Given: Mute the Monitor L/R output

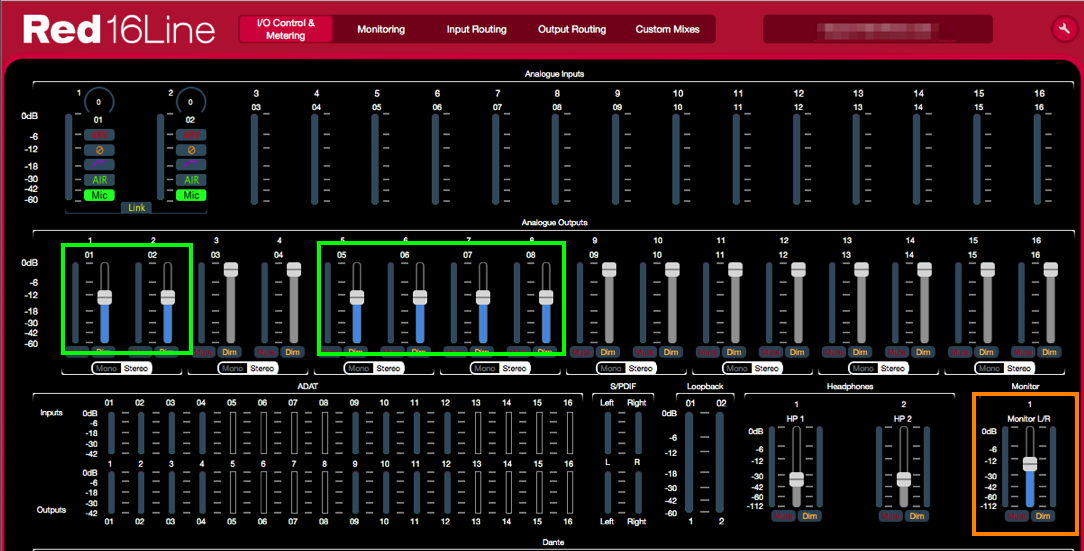Looking at the screenshot, I should pos(1017,516).
